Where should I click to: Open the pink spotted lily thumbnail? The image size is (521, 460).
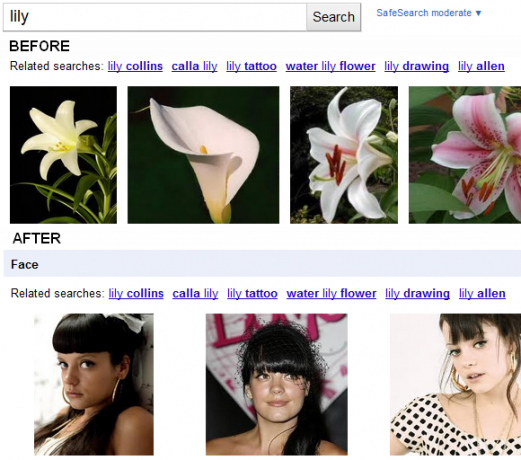[465, 155]
